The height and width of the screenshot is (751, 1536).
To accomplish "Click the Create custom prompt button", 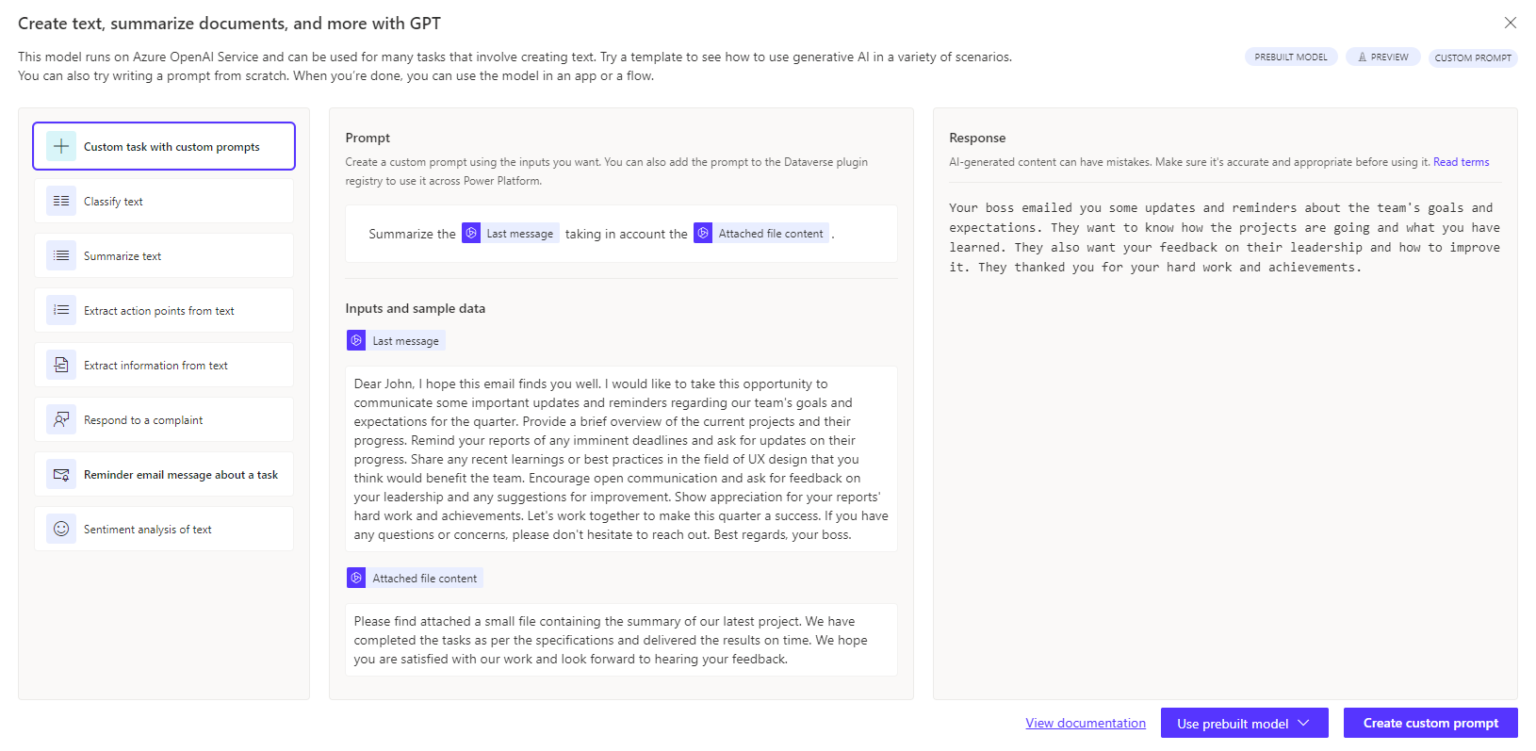I will (1431, 722).
